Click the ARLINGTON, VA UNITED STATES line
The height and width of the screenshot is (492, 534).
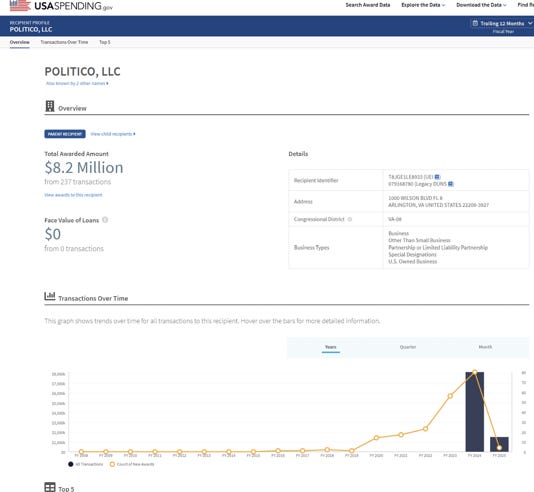[439, 205]
